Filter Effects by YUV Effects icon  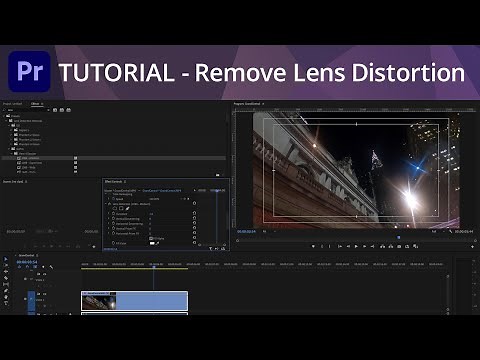pyautogui.click(x=69, y=110)
